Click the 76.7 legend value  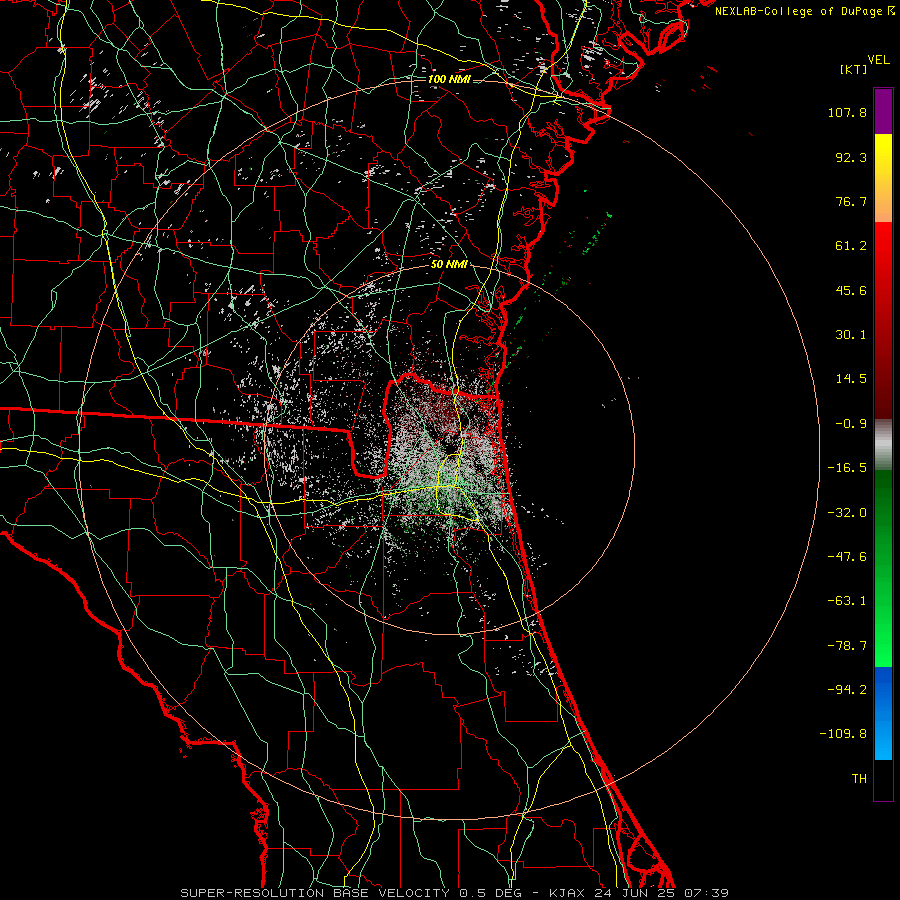(851, 201)
